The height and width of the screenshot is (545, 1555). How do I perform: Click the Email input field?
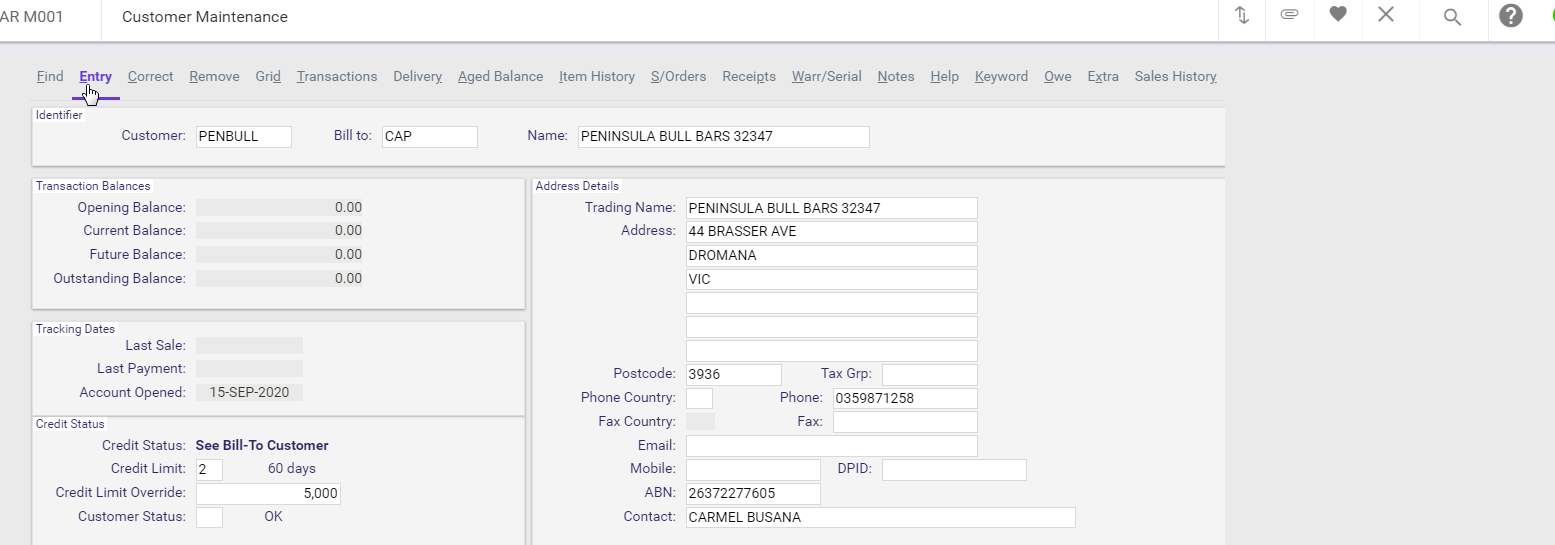832,446
